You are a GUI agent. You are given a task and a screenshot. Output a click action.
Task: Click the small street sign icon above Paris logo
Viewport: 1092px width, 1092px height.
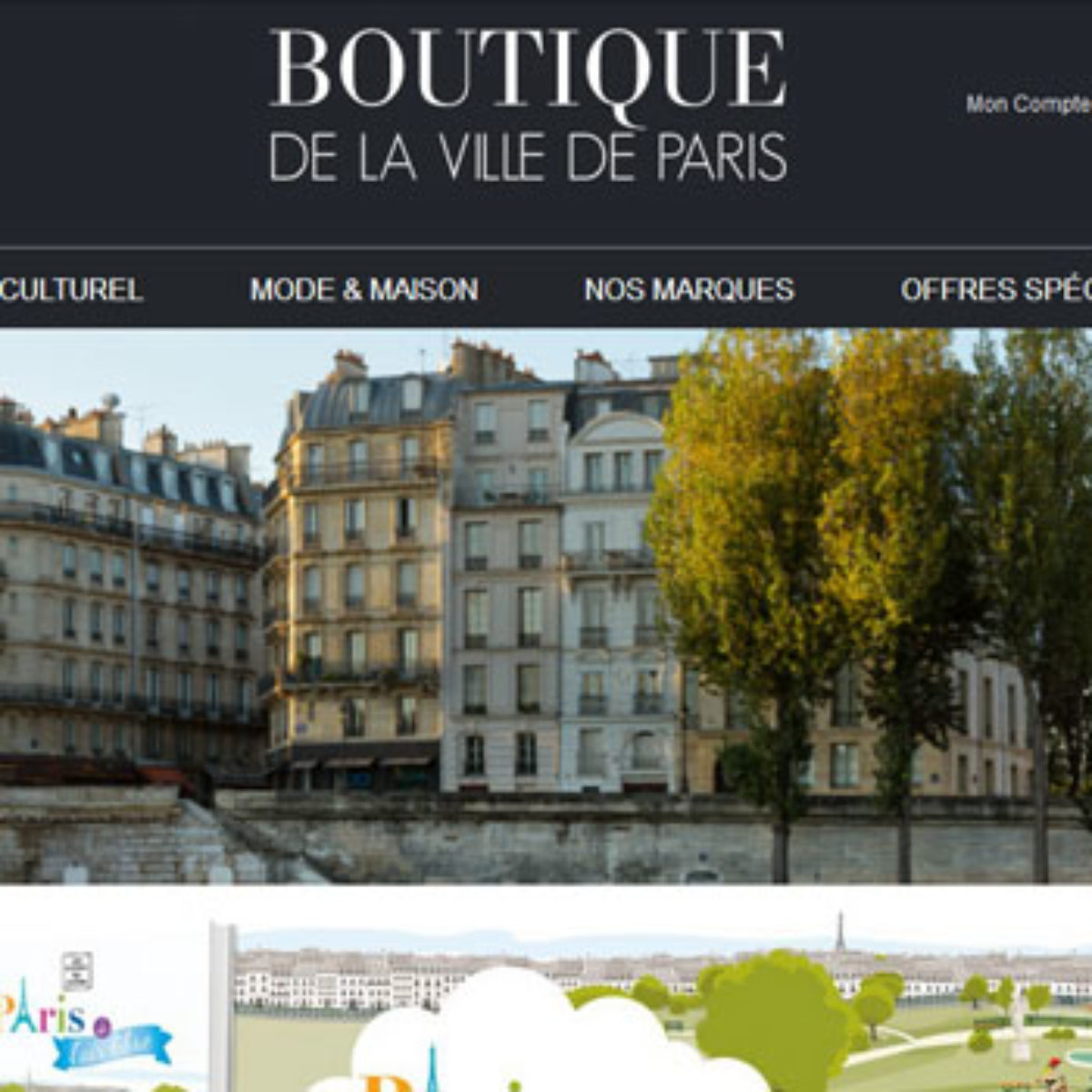click(x=77, y=971)
